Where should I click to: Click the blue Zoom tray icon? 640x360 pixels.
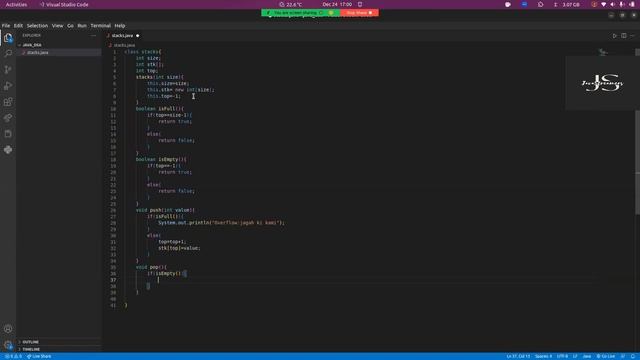click(x=524, y=4)
